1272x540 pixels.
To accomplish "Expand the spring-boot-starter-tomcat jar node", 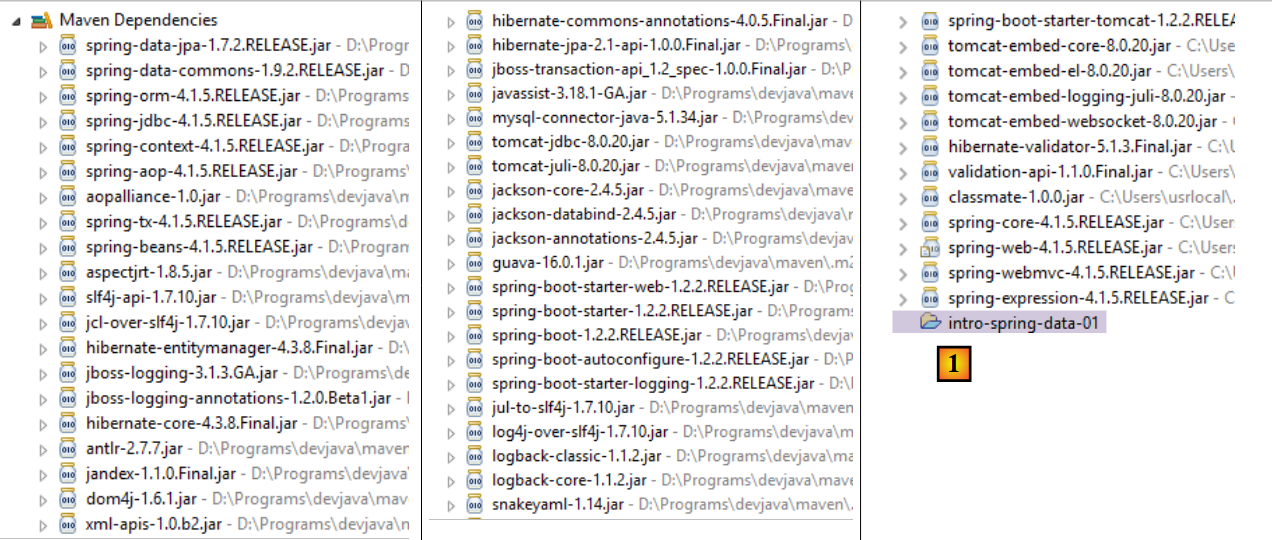I will 904,20.
